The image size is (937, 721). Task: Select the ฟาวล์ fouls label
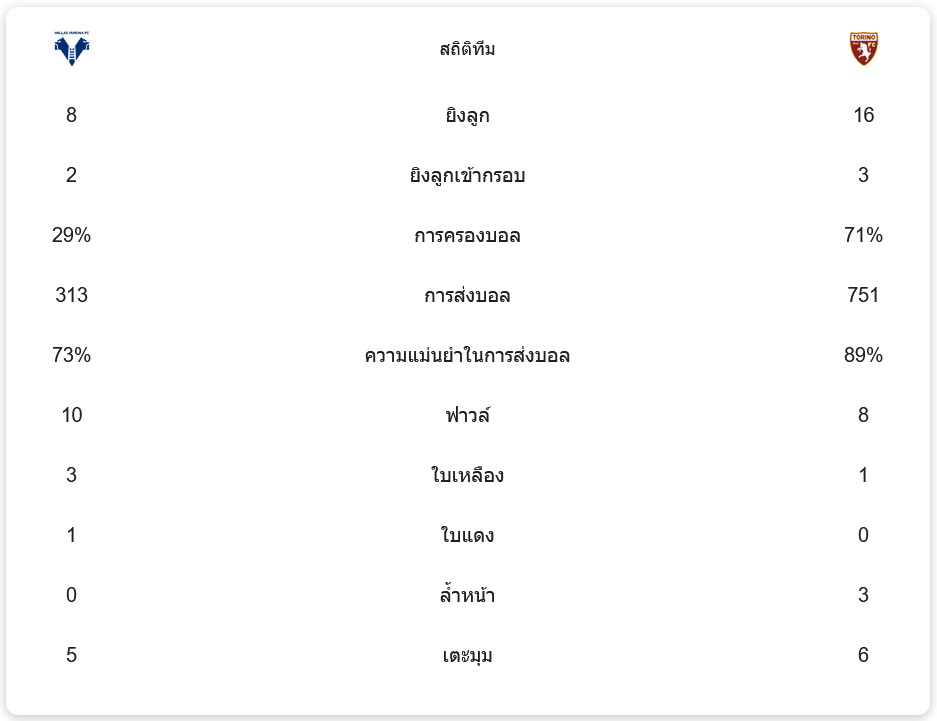pos(467,415)
